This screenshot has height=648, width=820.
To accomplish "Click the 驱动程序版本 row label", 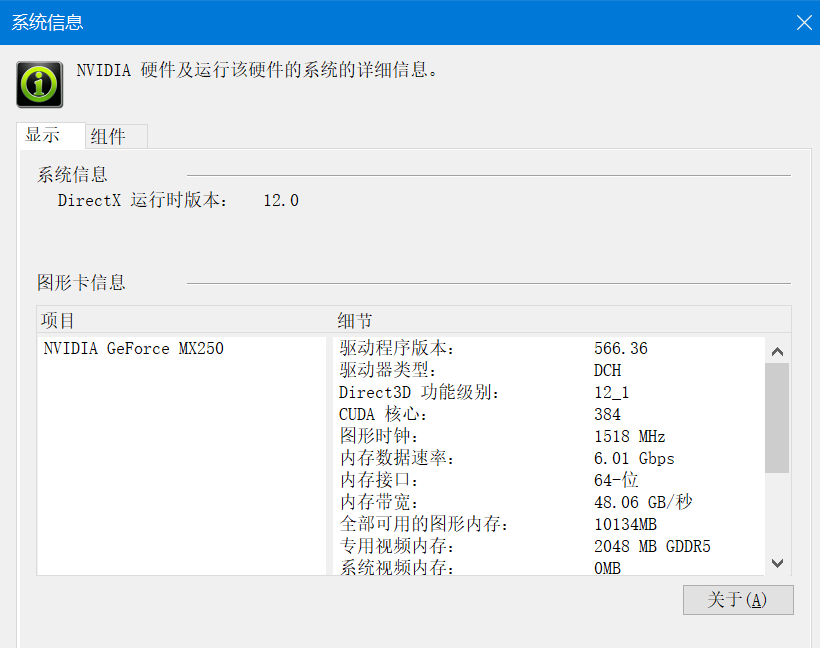I will 397,348.
